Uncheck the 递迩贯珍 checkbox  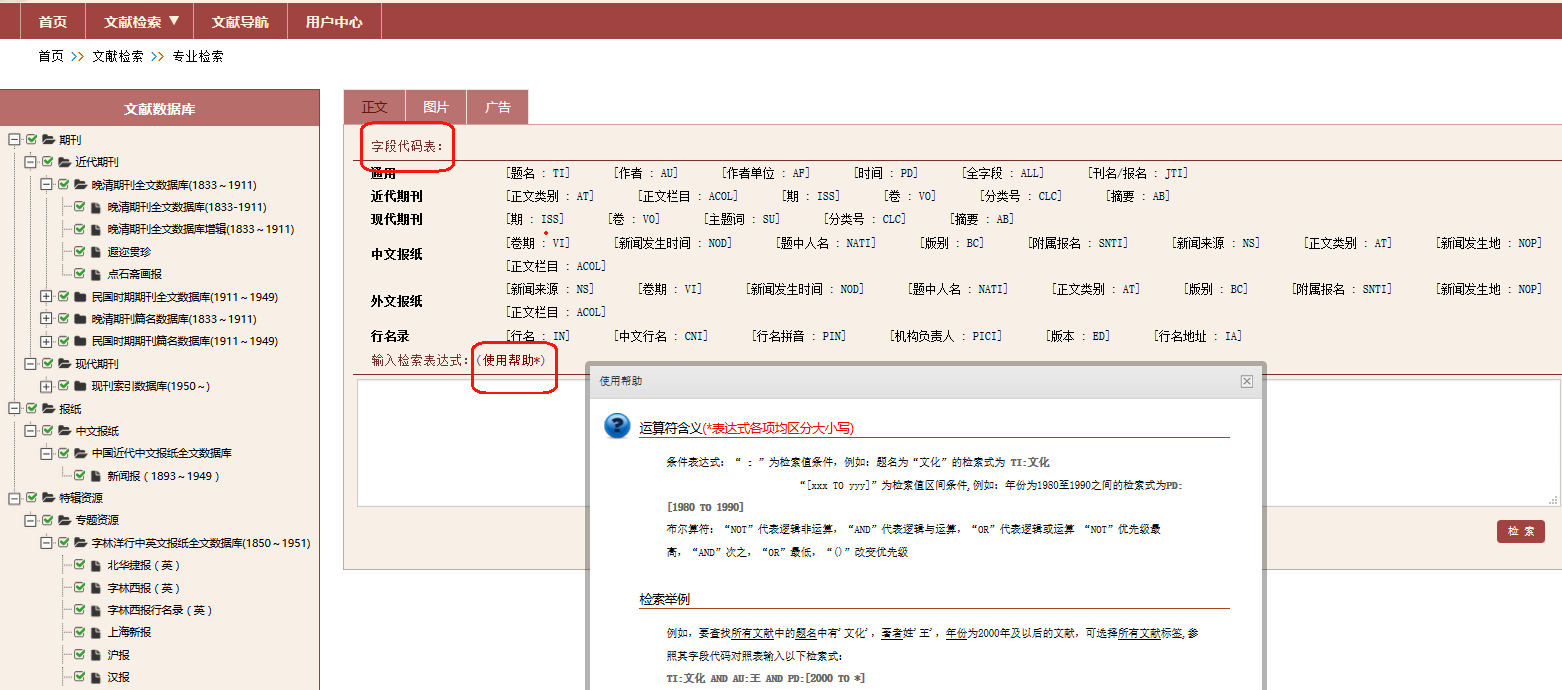point(80,252)
